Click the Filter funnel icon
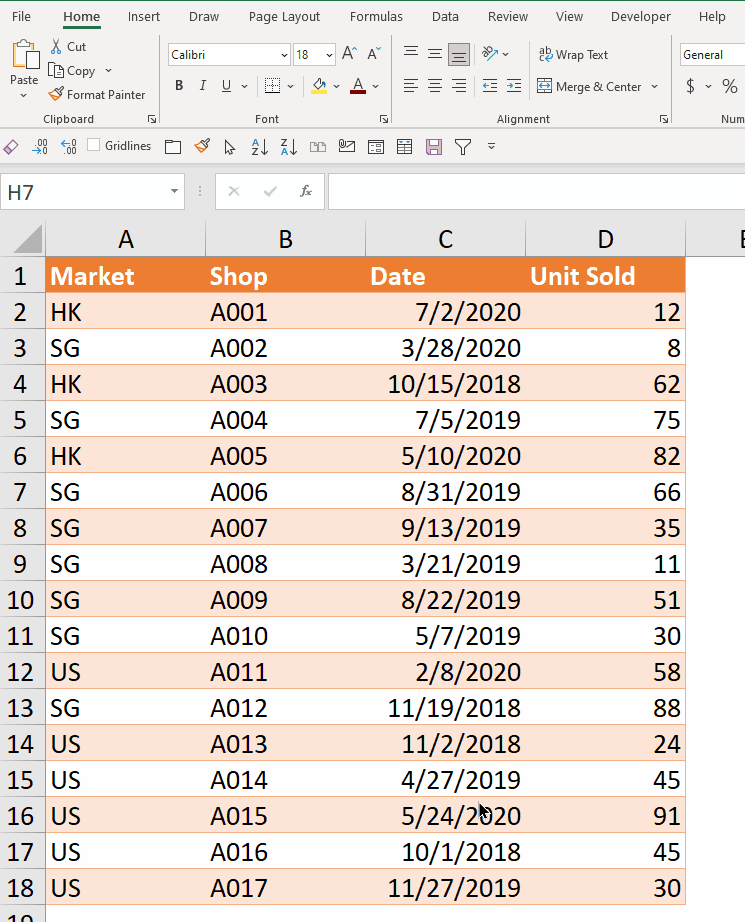This screenshot has width=745, height=922. [x=462, y=147]
